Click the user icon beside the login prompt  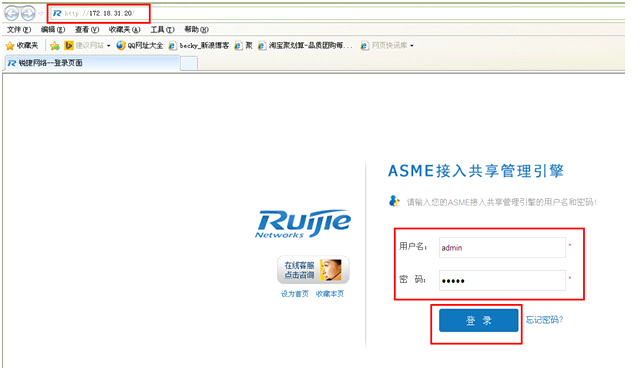pos(394,201)
